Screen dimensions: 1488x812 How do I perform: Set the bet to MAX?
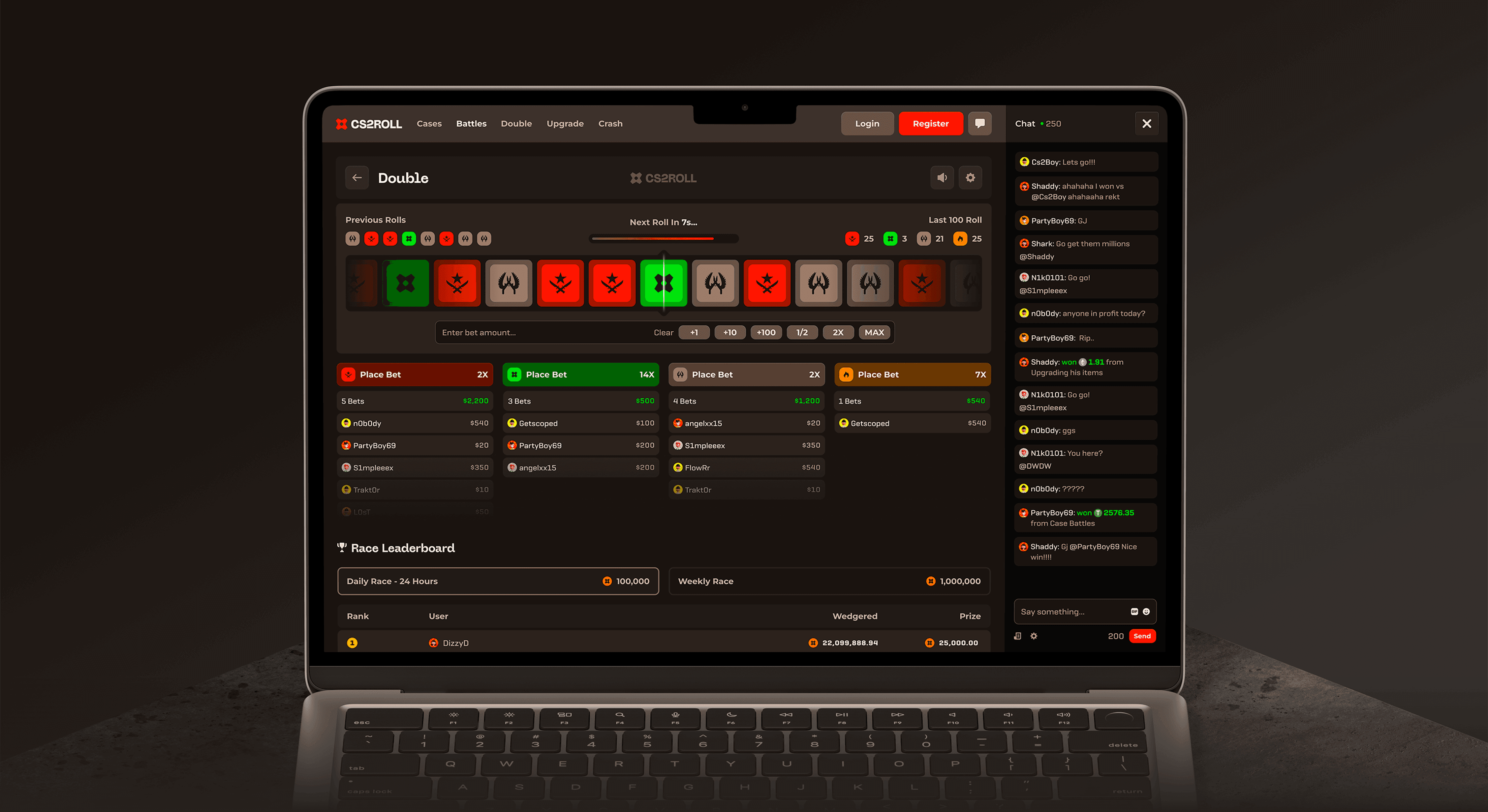coord(874,333)
